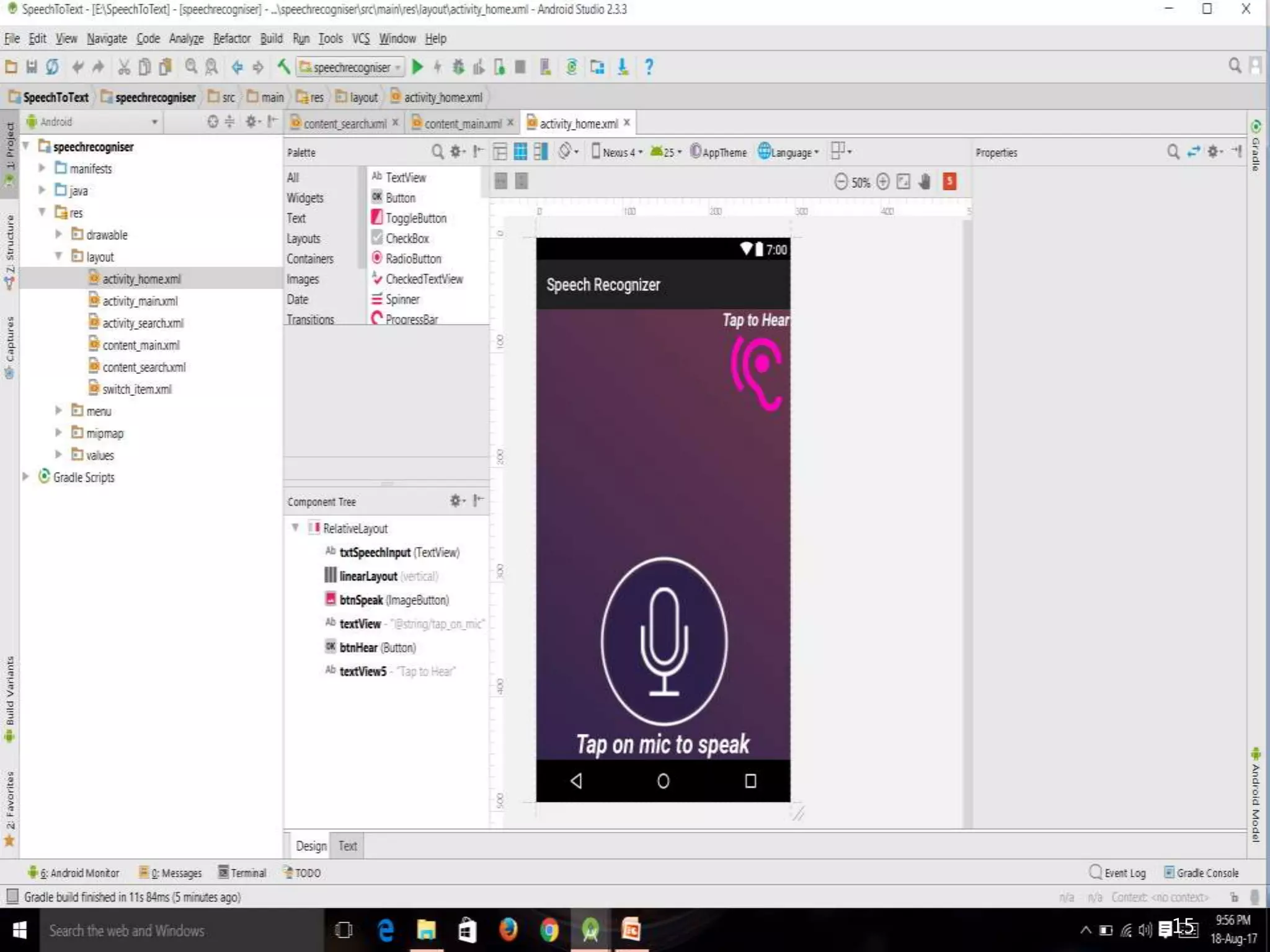
Task: Switch to the content_main.xml editor tab
Action: [x=462, y=123]
